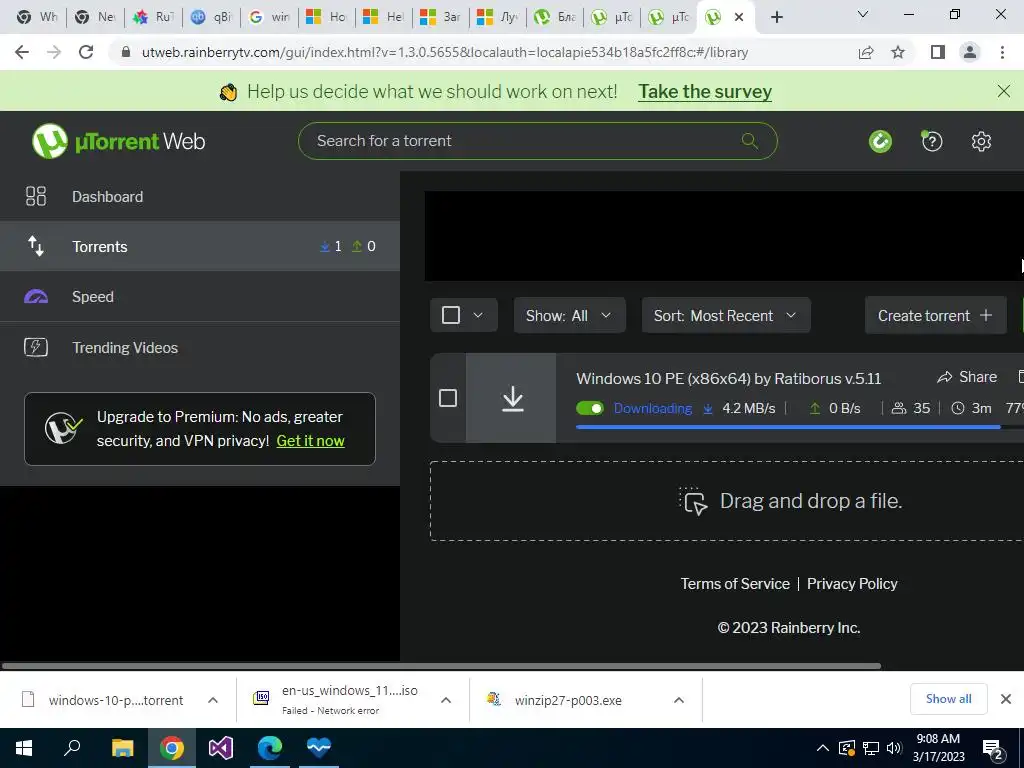
Task: Expand options for windows-10-p....torrent download
Action: pos(213,700)
